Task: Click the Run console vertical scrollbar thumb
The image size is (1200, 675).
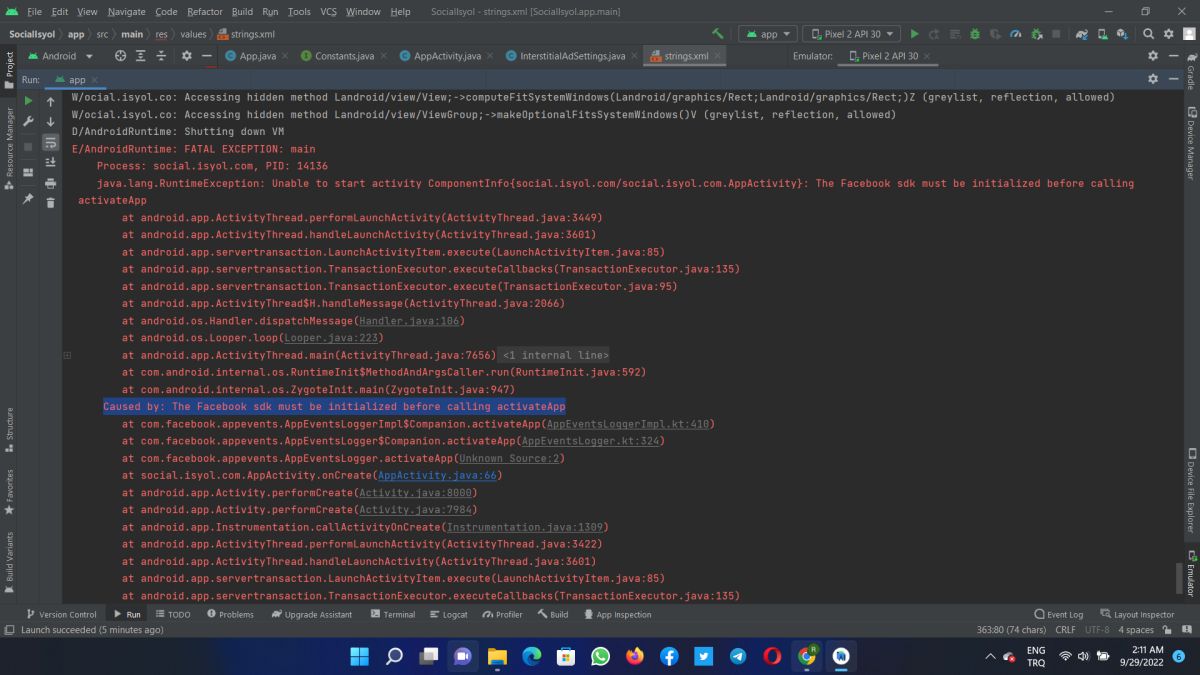Action: click(x=1178, y=579)
